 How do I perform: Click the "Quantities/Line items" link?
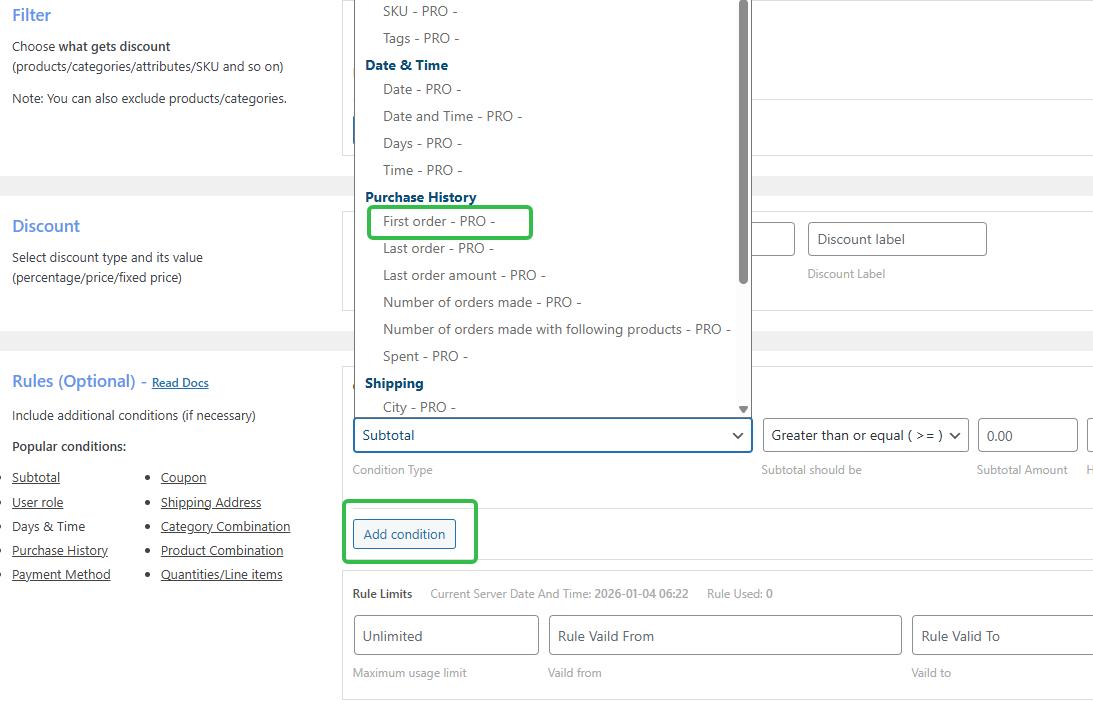click(x=222, y=574)
